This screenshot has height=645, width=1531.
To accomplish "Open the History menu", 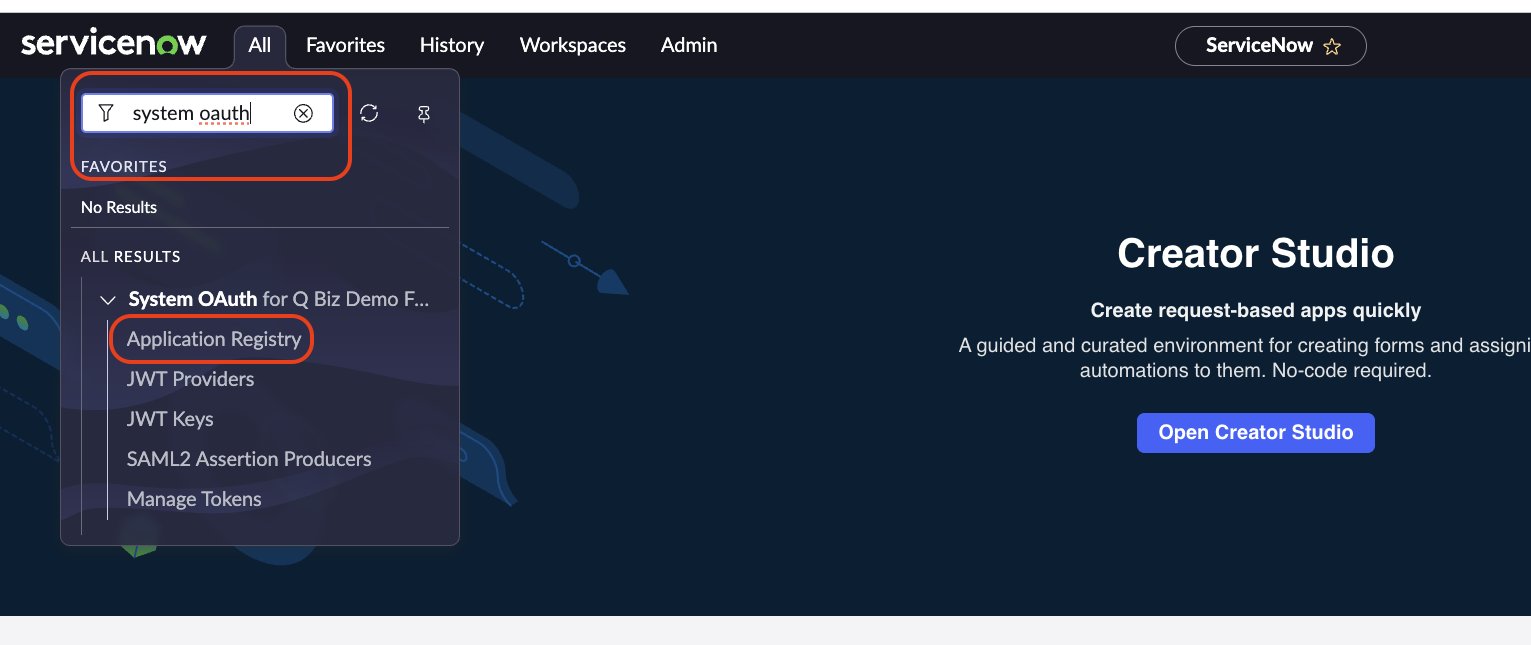I will point(451,45).
